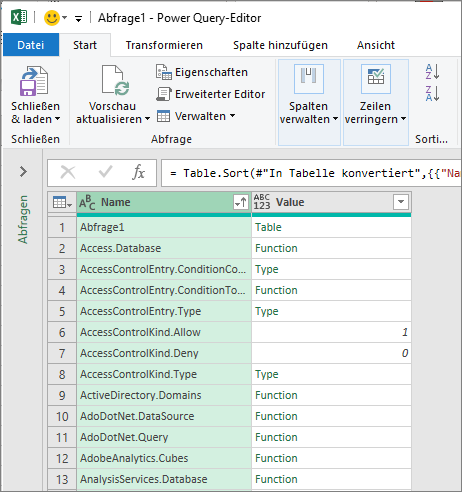This screenshot has height=492, width=462.
Task: Open Type link for AccessControlKind.Type
Action: 267,374
